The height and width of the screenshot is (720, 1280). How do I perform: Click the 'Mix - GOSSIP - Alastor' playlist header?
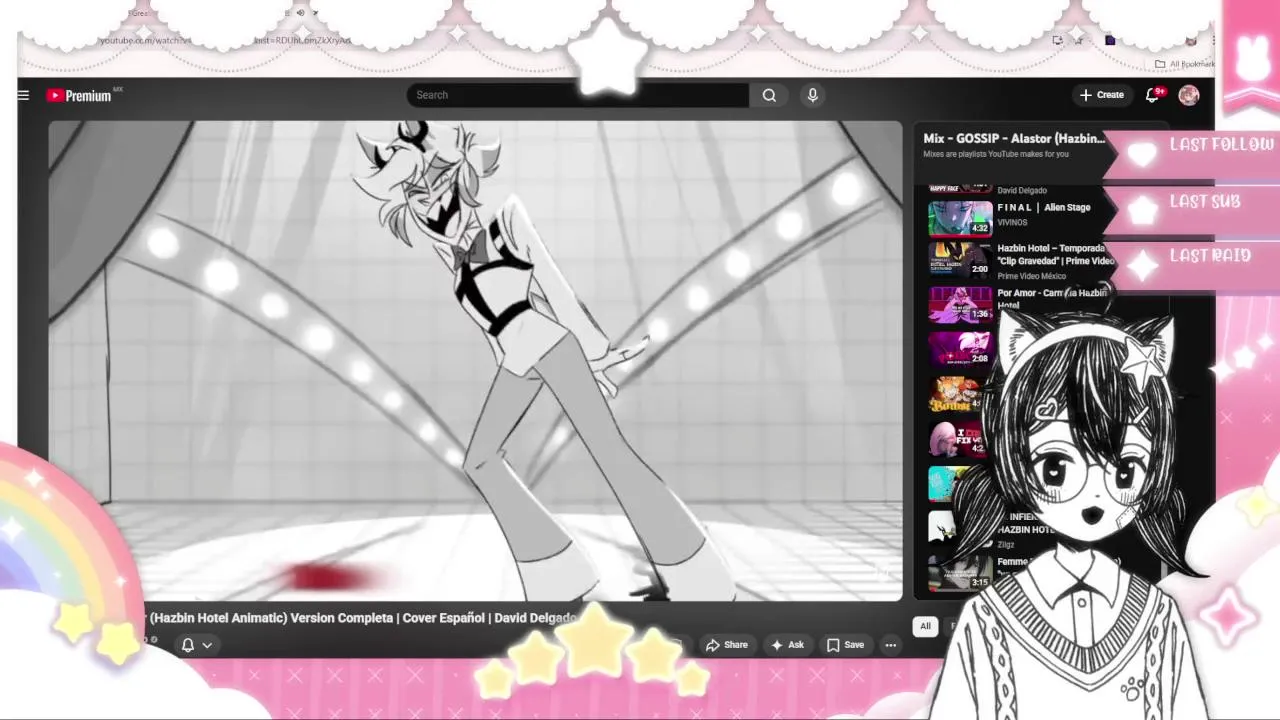(1013, 139)
